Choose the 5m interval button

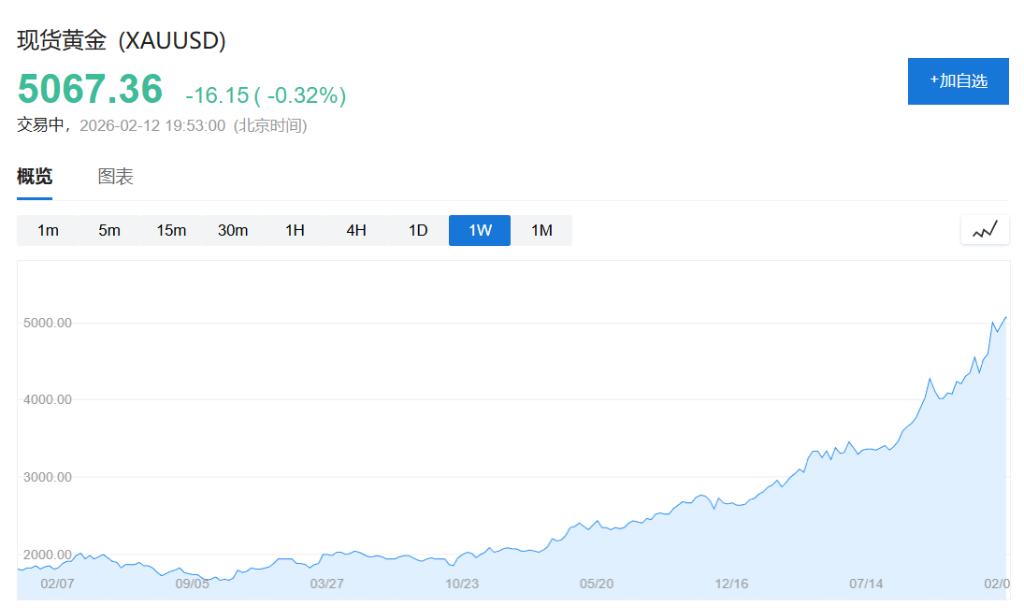(x=109, y=230)
